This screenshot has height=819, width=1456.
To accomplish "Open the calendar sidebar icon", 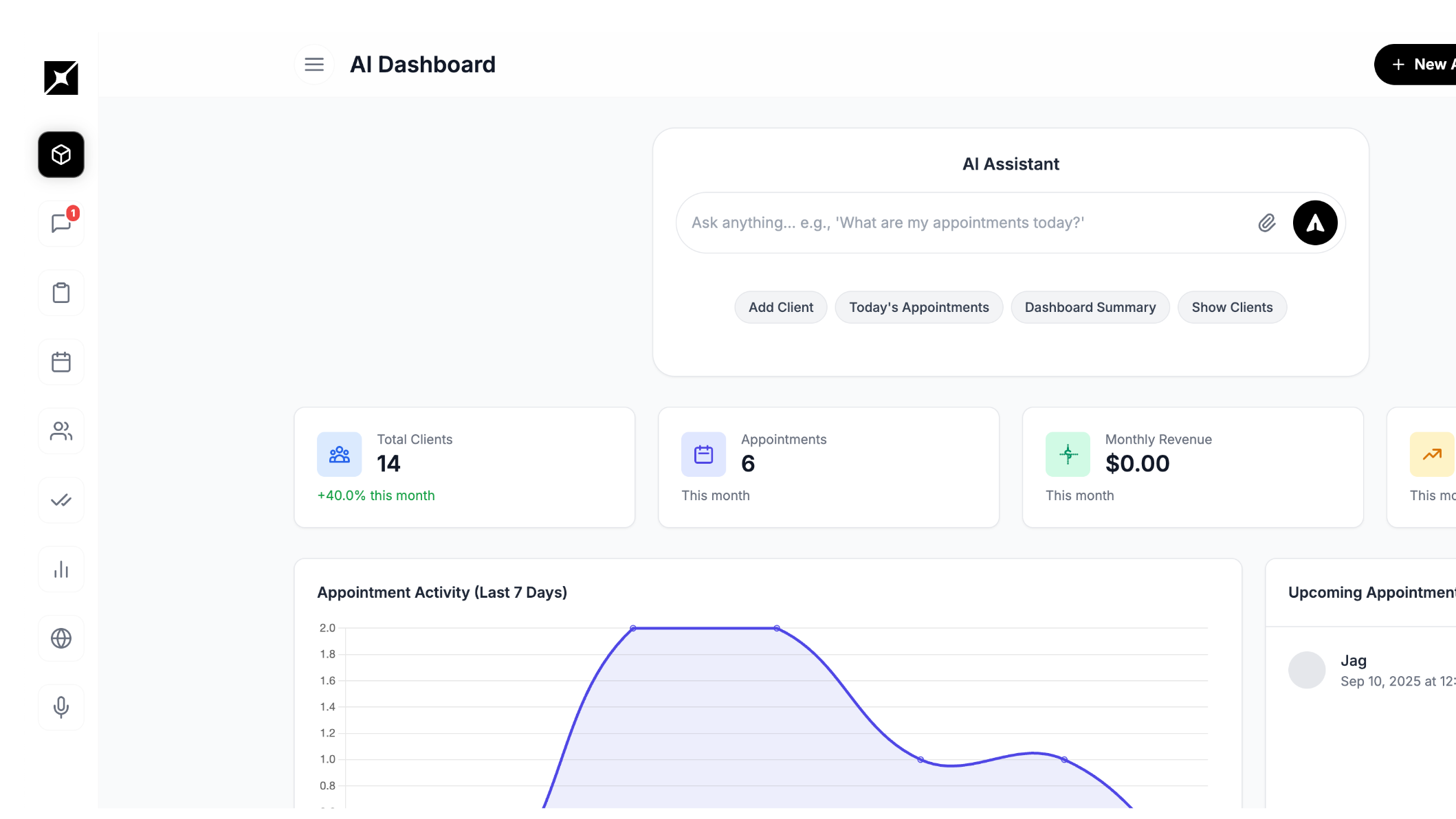I will pos(61,362).
